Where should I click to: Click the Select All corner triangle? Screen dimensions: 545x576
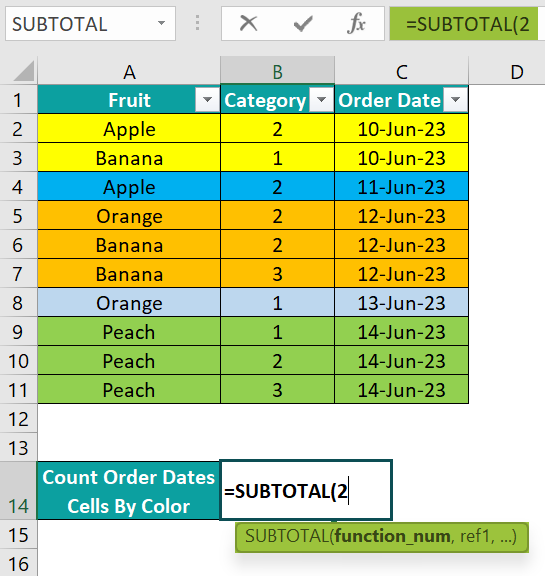click(24, 71)
